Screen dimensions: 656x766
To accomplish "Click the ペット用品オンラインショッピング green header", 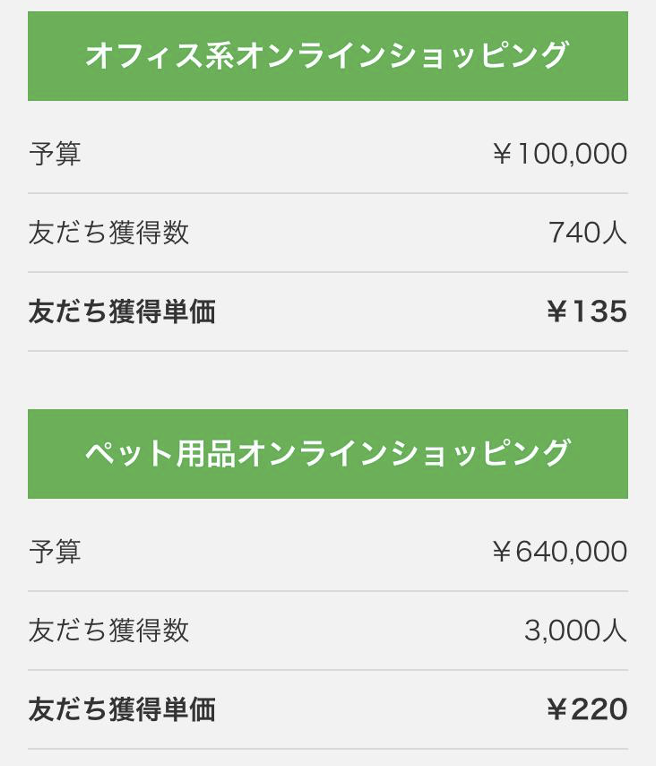I will (x=327, y=454).
